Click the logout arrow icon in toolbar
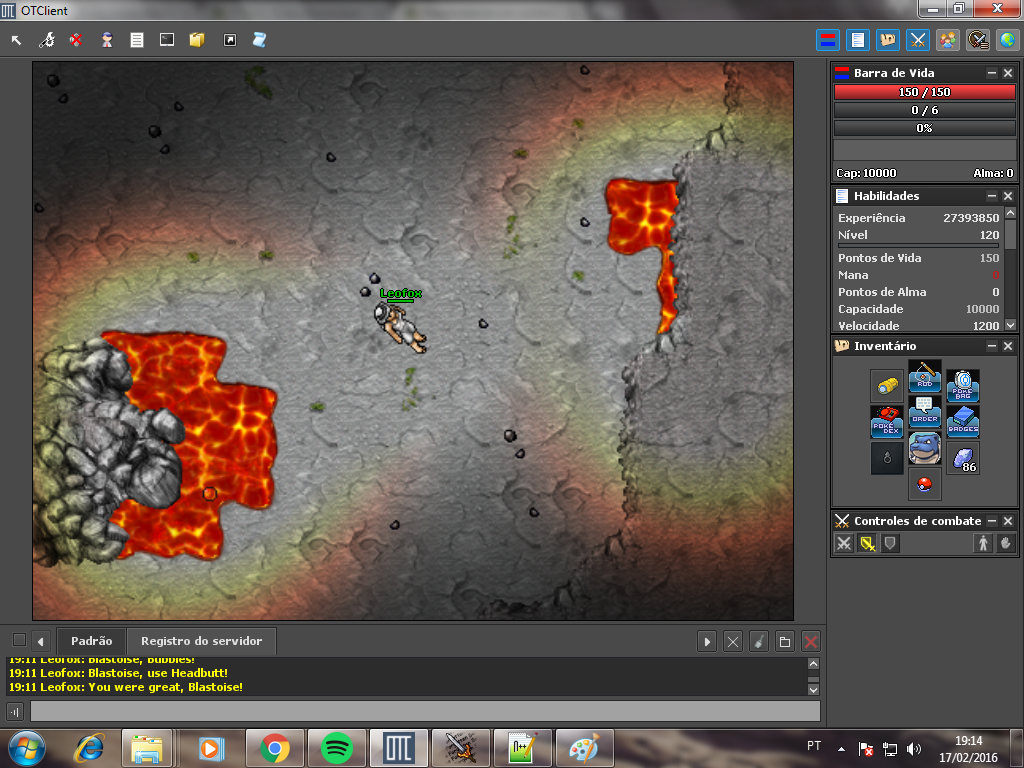The width and height of the screenshot is (1024, 768). pos(16,40)
